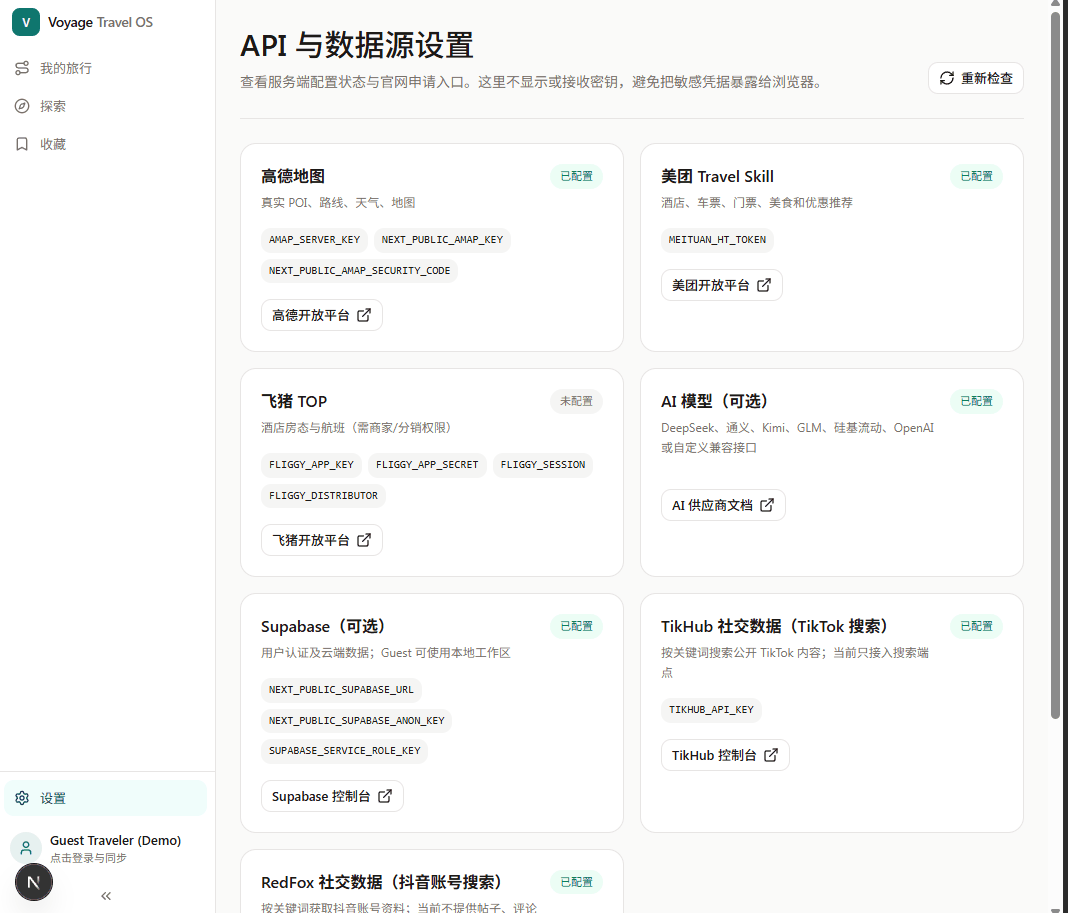Viewport: 1068px width, 913px height.
Task: Click the round N badge icon
Action: coord(34,882)
